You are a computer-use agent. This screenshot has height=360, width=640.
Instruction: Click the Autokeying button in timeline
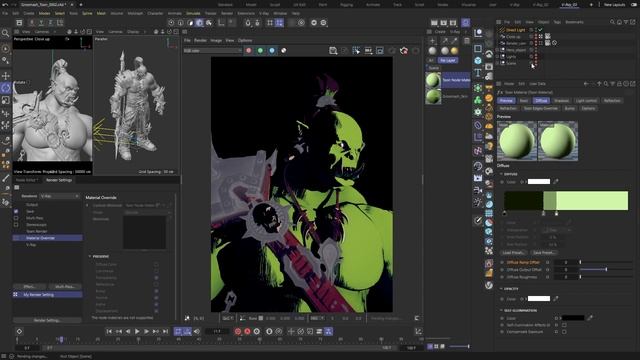click(247, 331)
